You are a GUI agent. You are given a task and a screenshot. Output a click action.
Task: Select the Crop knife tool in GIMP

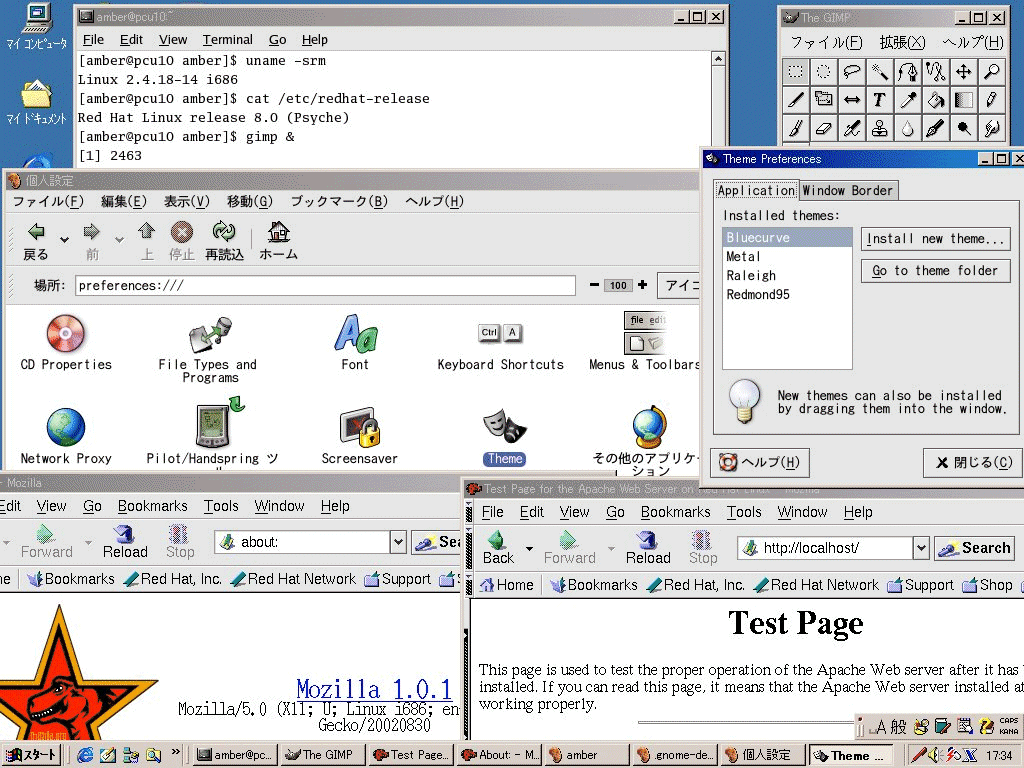click(795, 100)
